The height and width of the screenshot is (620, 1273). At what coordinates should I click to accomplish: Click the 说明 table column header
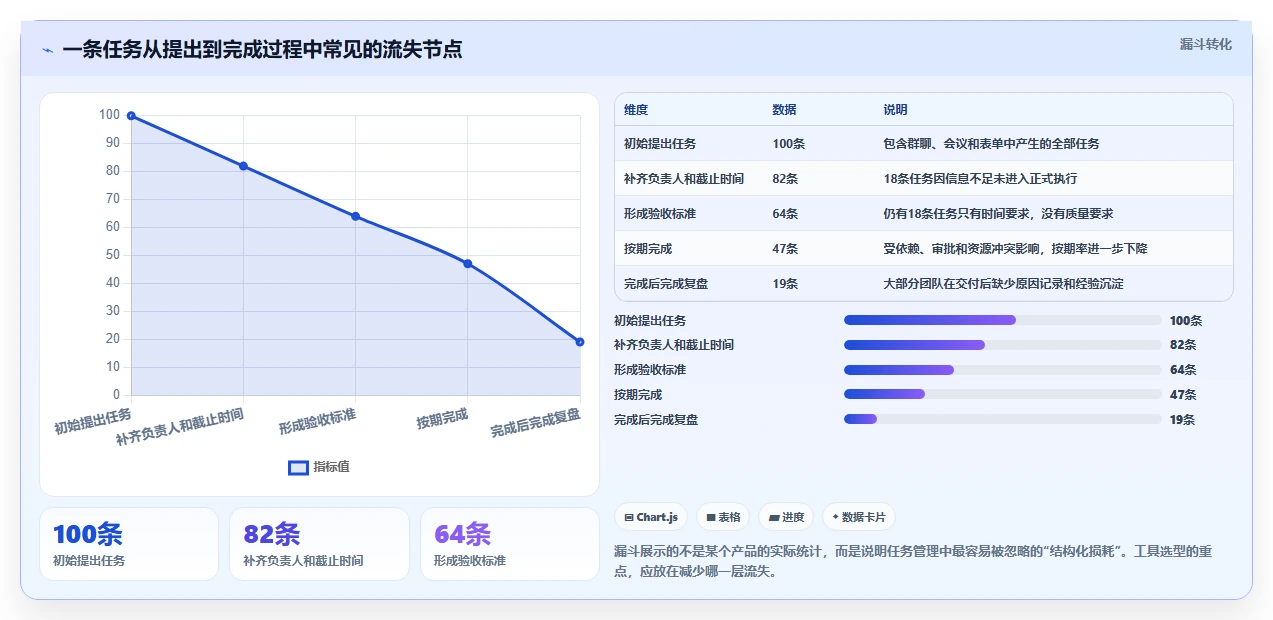click(x=896, y=110)
